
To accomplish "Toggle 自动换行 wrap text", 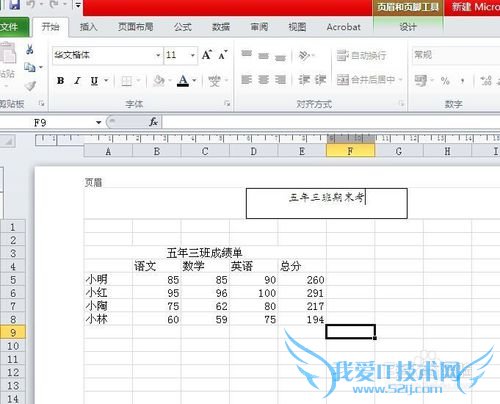I will (361, 55).
